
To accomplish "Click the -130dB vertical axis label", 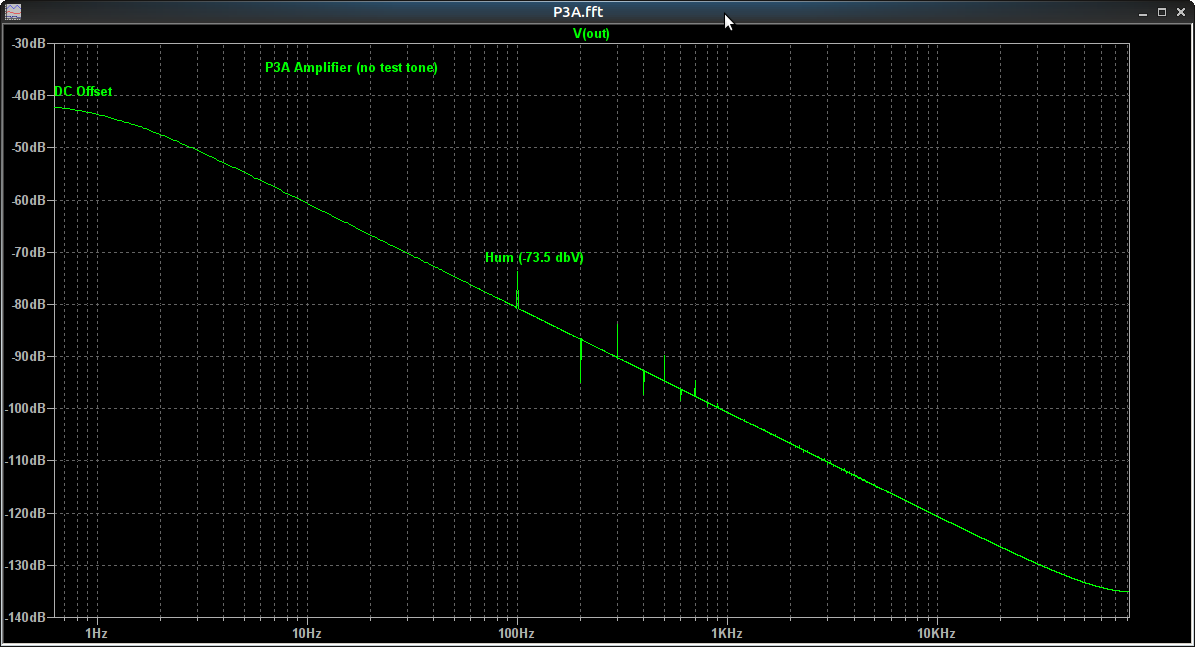I will click(26, 565).
